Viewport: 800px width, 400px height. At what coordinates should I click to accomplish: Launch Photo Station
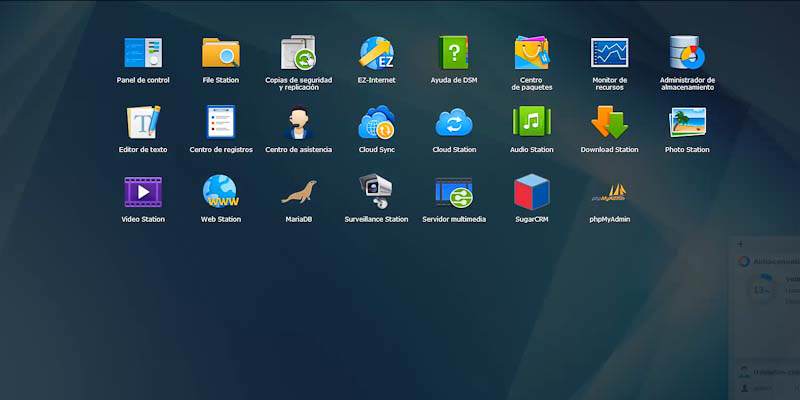[687, 122]
